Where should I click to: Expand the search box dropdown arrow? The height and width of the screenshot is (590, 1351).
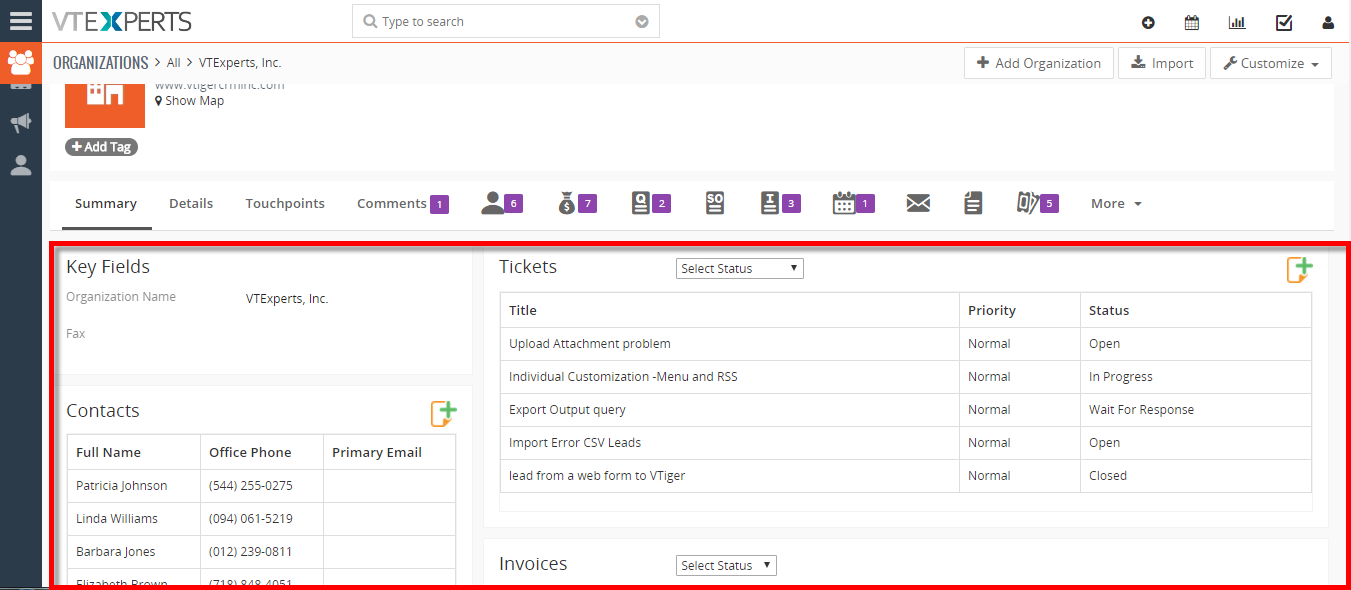coord(642,22)
